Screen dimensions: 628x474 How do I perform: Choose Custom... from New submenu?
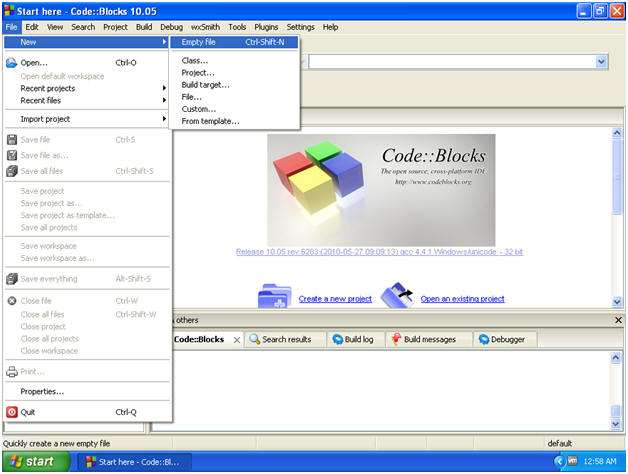click(x=234, y=109)
